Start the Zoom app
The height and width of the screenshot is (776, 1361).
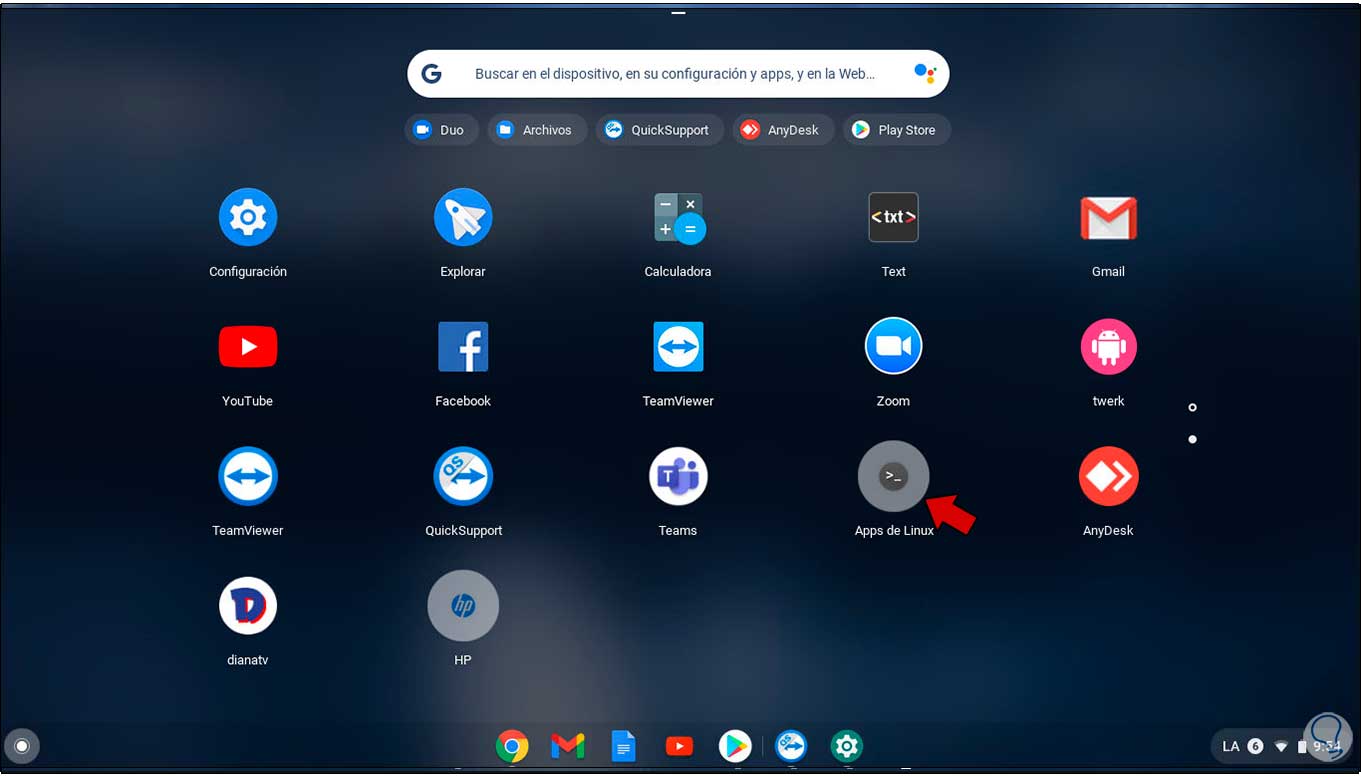[x=893, y=347]
